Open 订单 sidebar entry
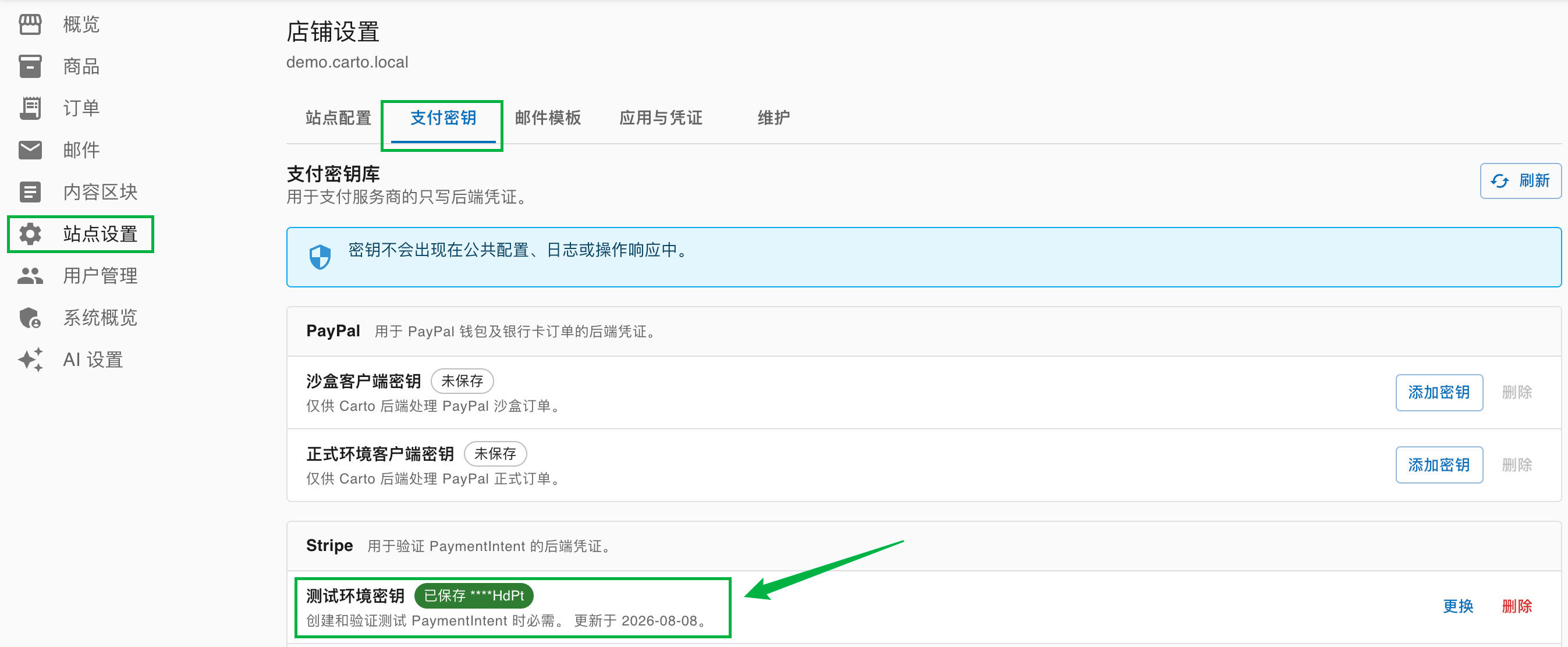 [81, 108]
